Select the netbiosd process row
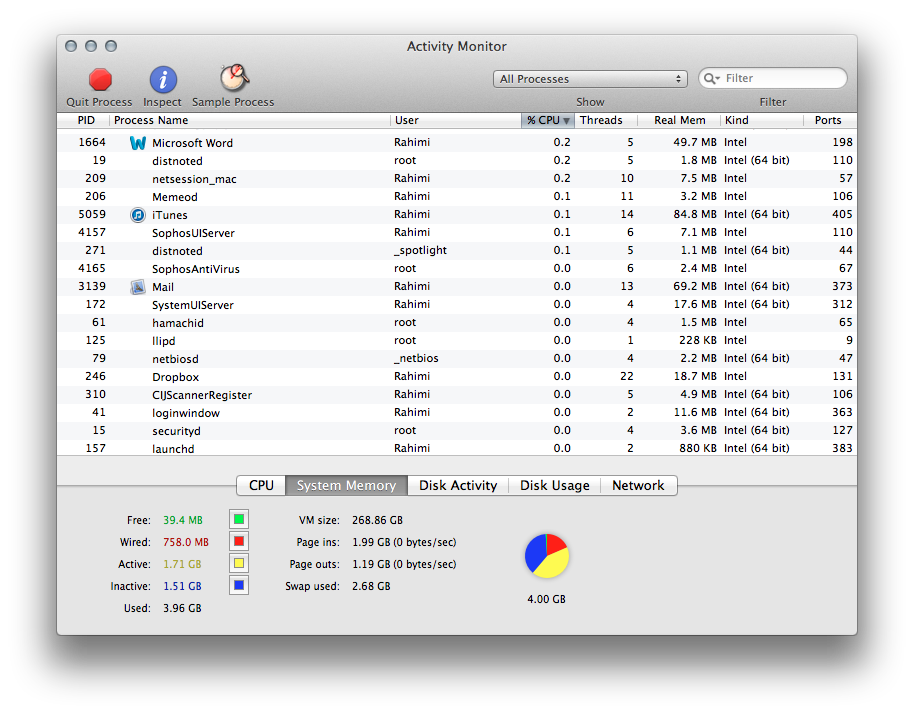Image resolution: width=914 pixels, height=714 pixels. (x=457, y=359)
